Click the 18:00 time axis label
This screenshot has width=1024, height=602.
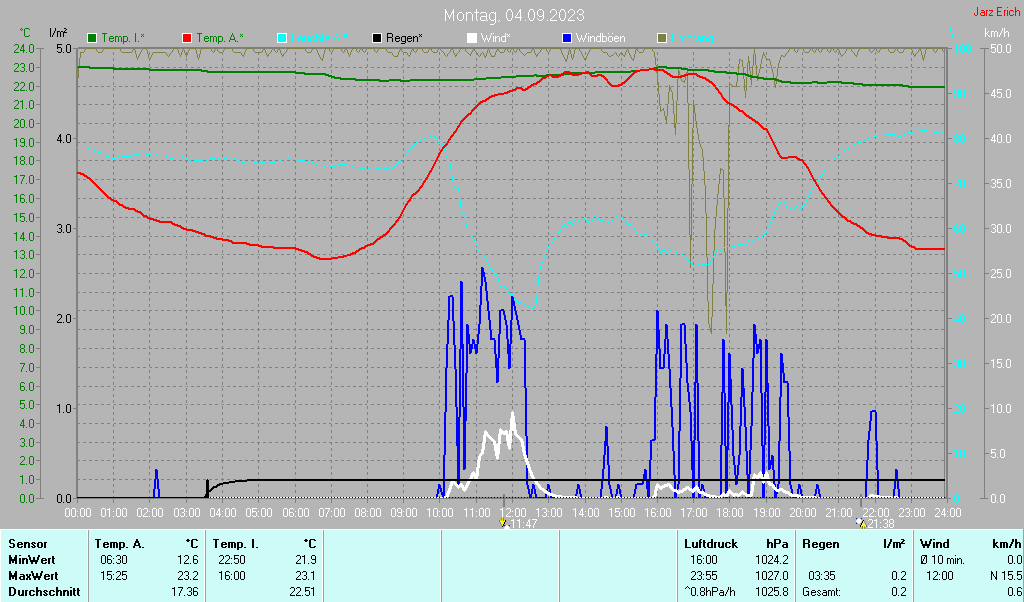(729, 513)
